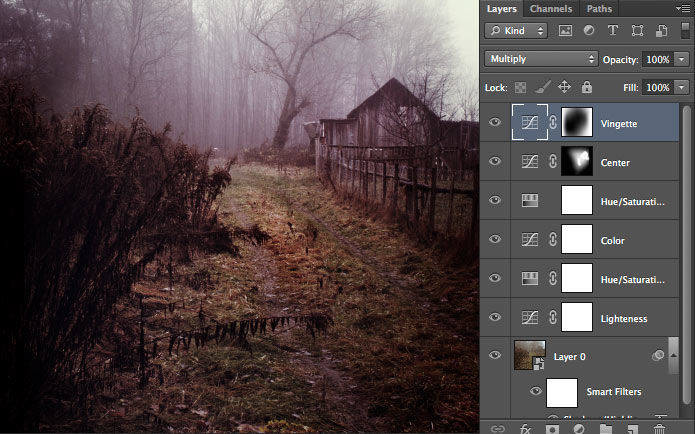Select Smart Filters mask thumbnail
This screenshot has width=695, height=434.
pyautogui.click(x=562, y=392)
